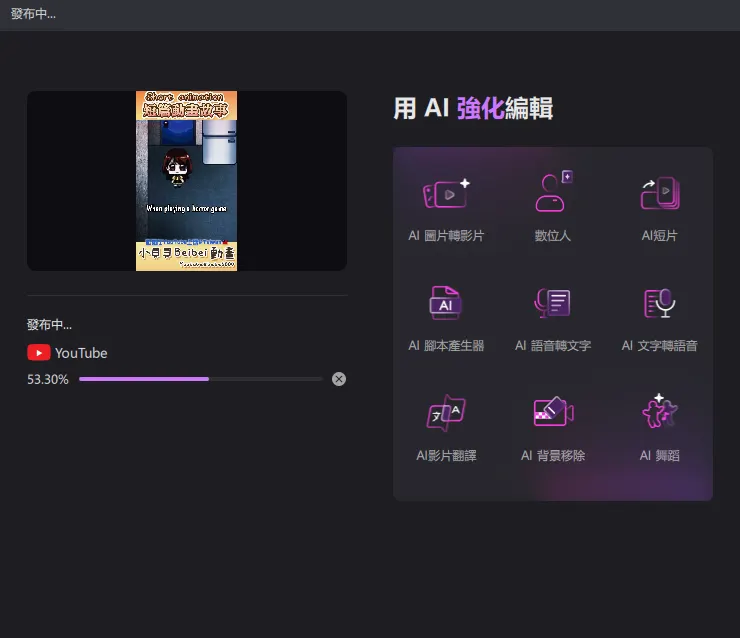Screen dimensions: 740x638
Task: Select the AI 語音轉文字 label
Action: pos(553,345)
